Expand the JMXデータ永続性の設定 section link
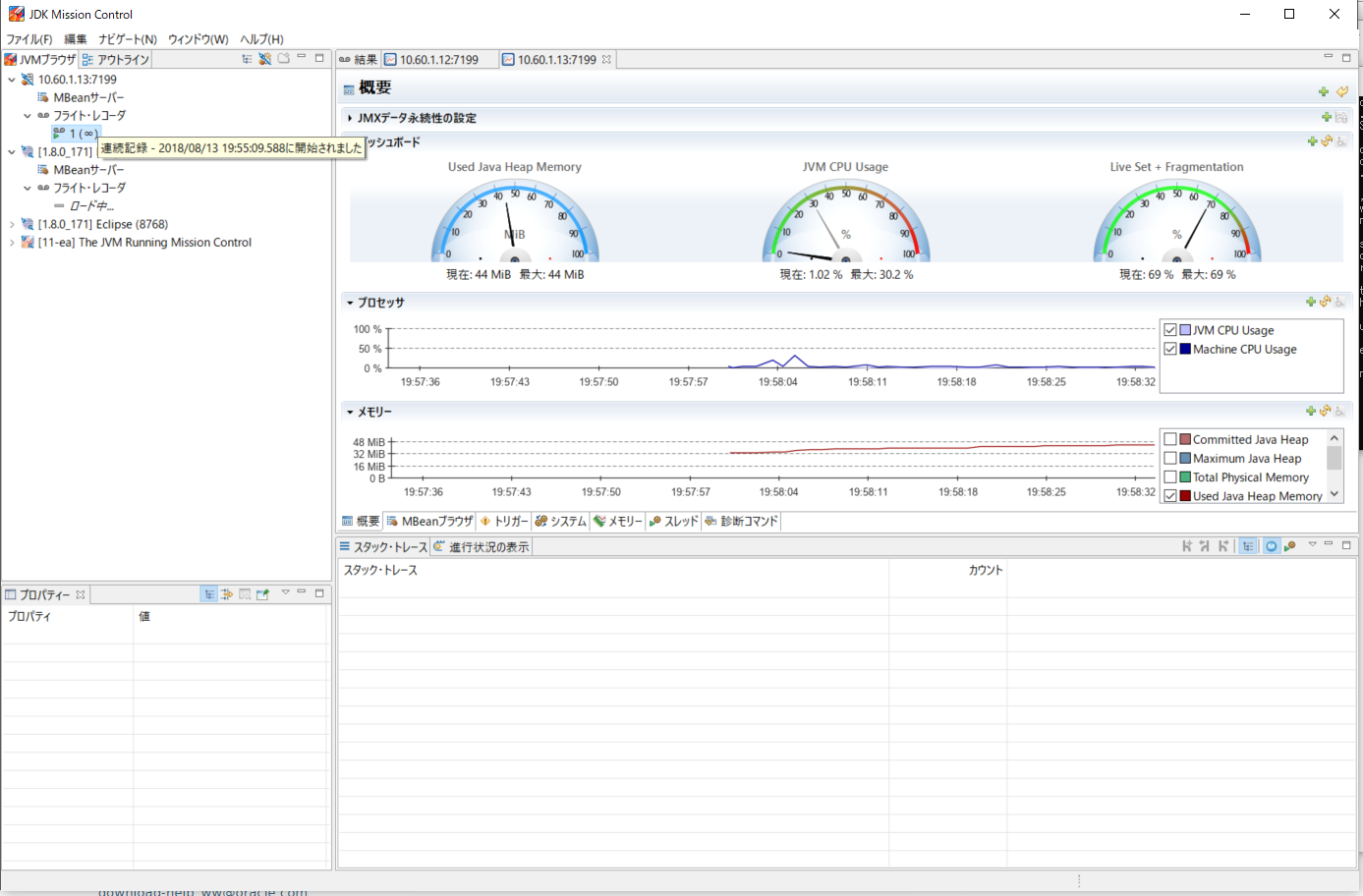1363x896 pixels. click(x=349, y=117)
